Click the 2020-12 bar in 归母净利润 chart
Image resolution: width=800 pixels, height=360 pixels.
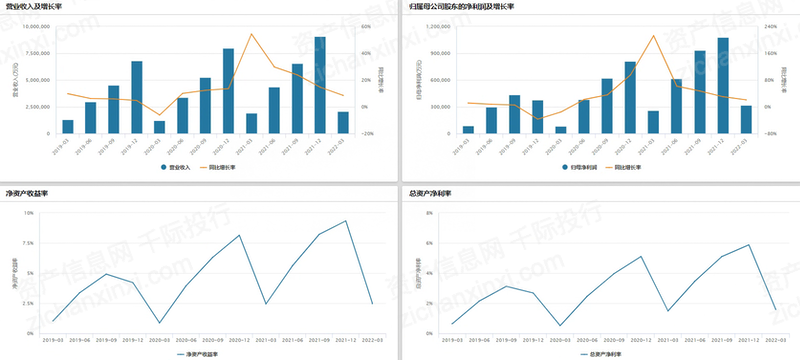pyautogui.click(x=630, y=98)
